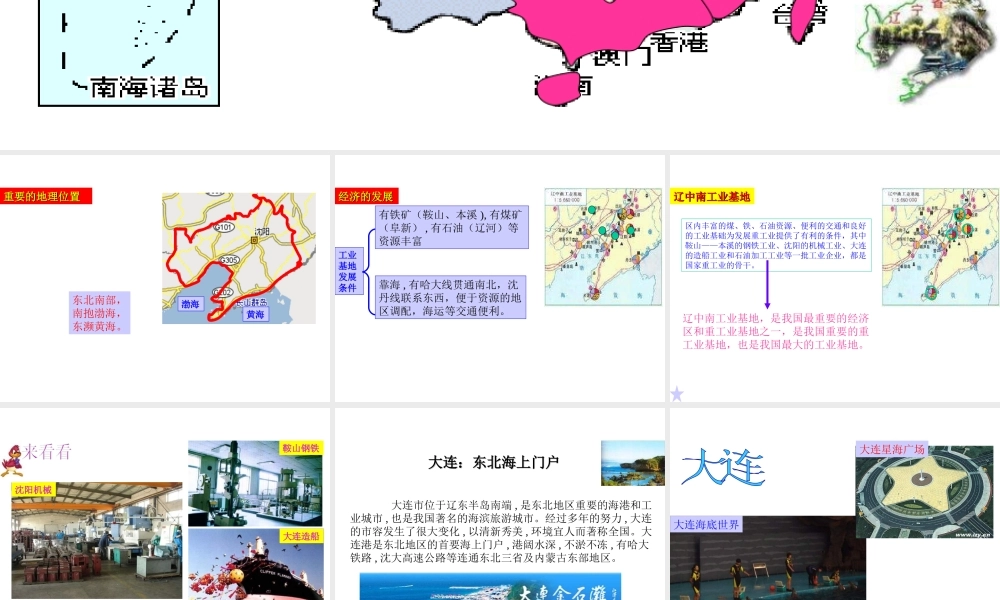Image resolution: width=1000 pixels, height=600 pixels.
Task: Click the industrial base map in 辽中南工业基地 slide
Action: (x=941, y=247)
